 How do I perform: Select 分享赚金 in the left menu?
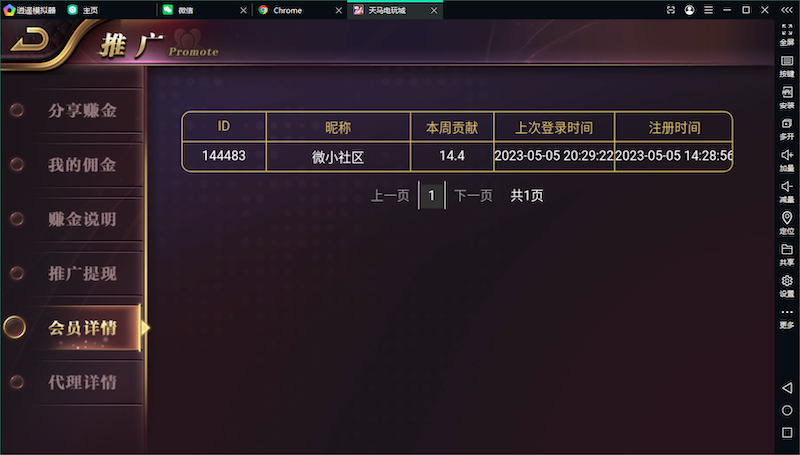[x=82, y=110]
